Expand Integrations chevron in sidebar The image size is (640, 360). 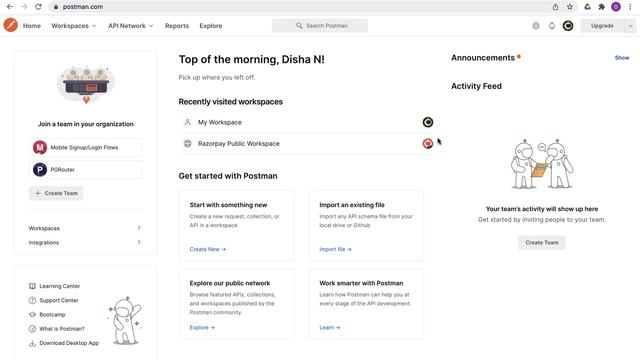tap(139, 242)
